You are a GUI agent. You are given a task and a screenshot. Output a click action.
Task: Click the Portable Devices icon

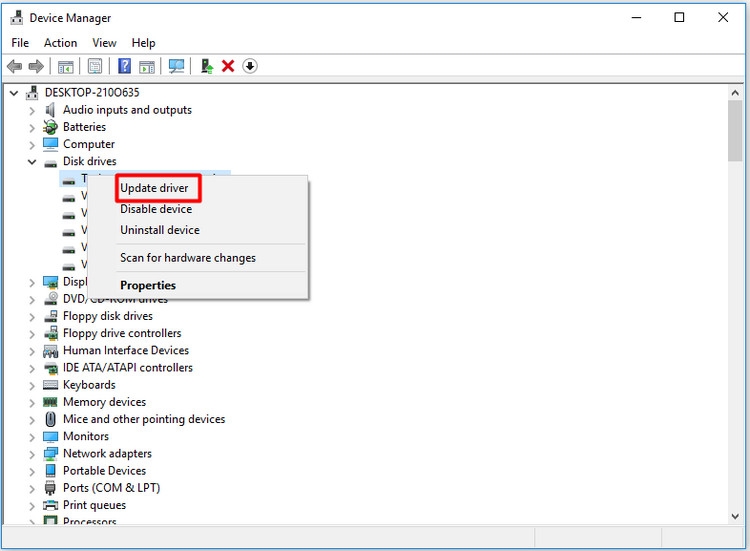(x=50, y=471)
